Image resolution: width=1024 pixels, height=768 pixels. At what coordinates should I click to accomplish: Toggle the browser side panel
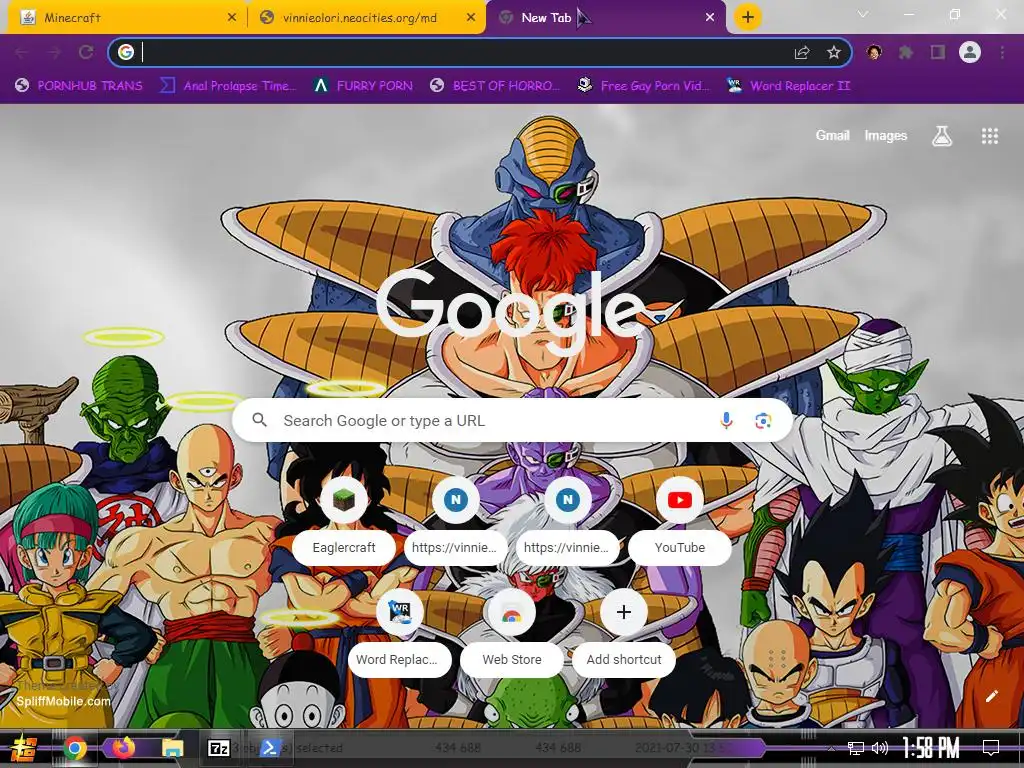(x=938, y=52)
